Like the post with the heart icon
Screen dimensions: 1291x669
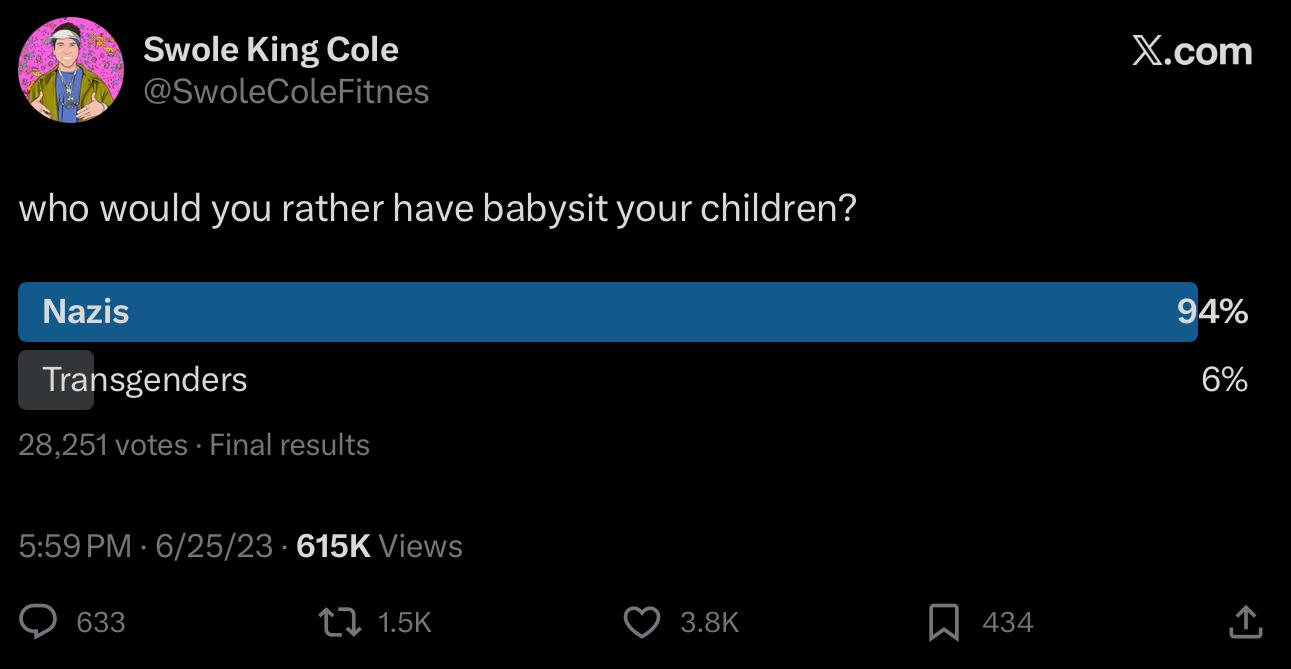[x=640, y=622]
